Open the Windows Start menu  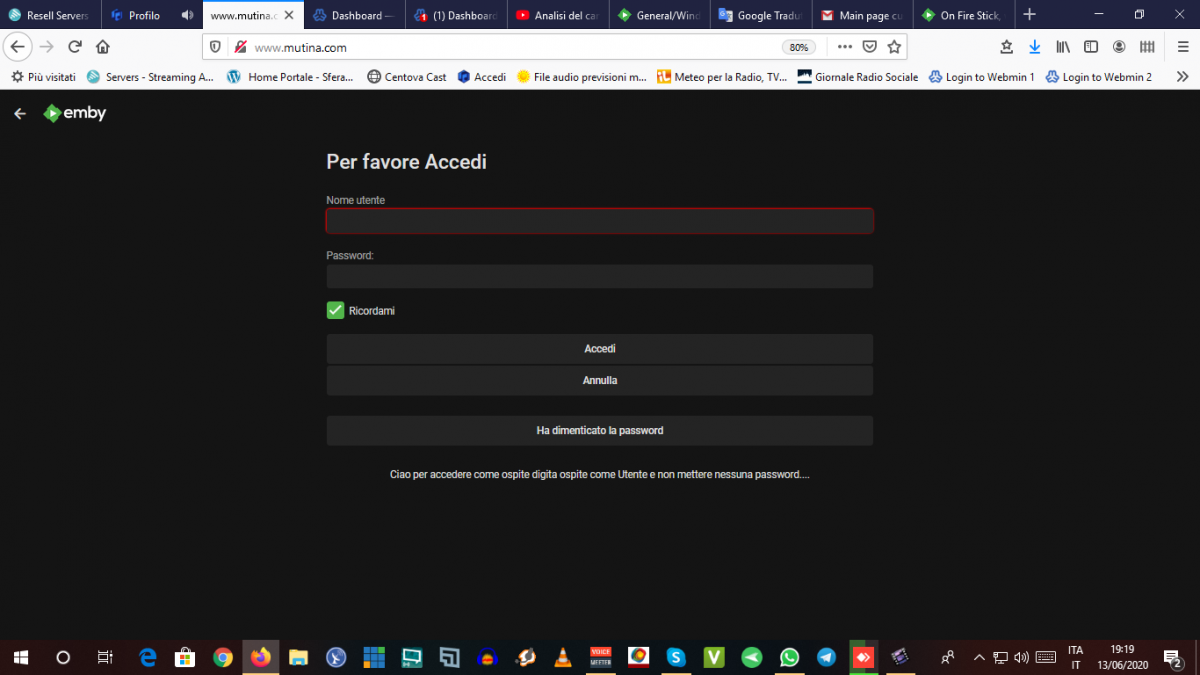[x=20, y=657]
